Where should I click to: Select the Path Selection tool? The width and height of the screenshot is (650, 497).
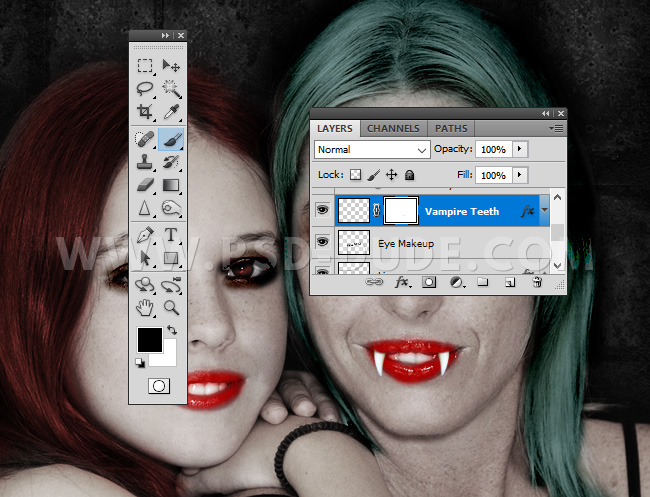tap(145, 258)
